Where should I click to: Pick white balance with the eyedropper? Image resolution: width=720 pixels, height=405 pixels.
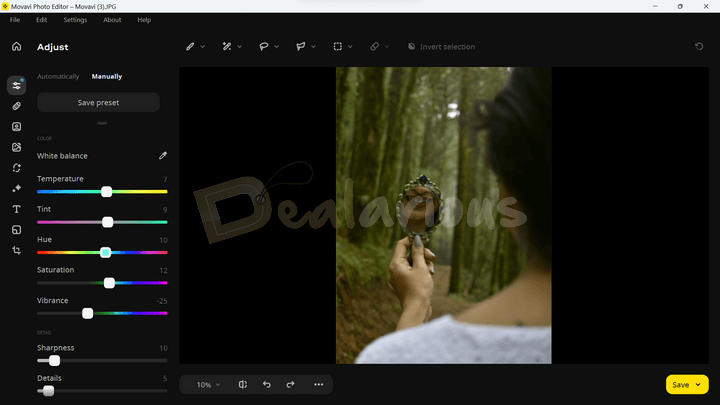[x=163, y=156]
